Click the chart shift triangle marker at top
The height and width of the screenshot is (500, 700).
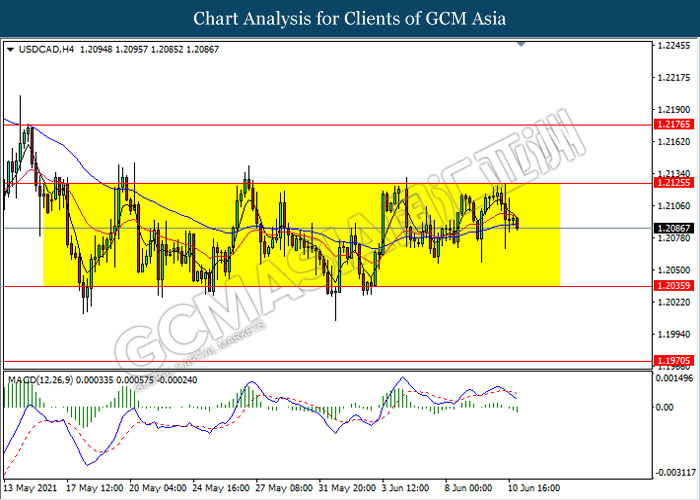pyautogui.click(x=521, y=44)
